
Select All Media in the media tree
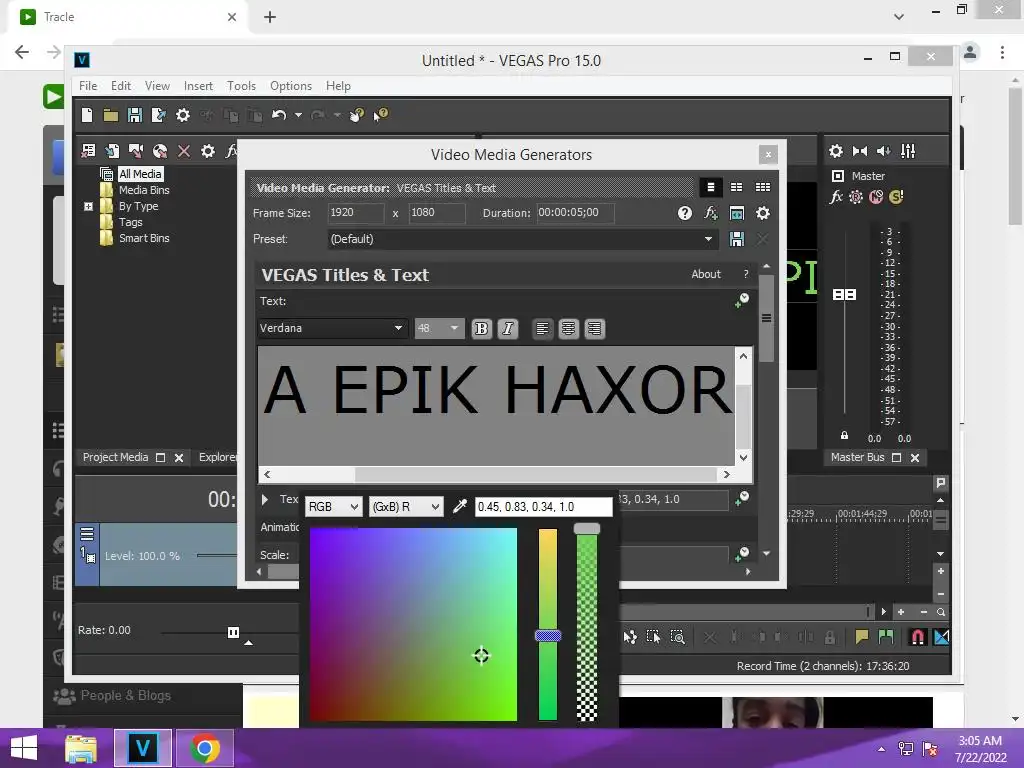click(x=140, y=174)
